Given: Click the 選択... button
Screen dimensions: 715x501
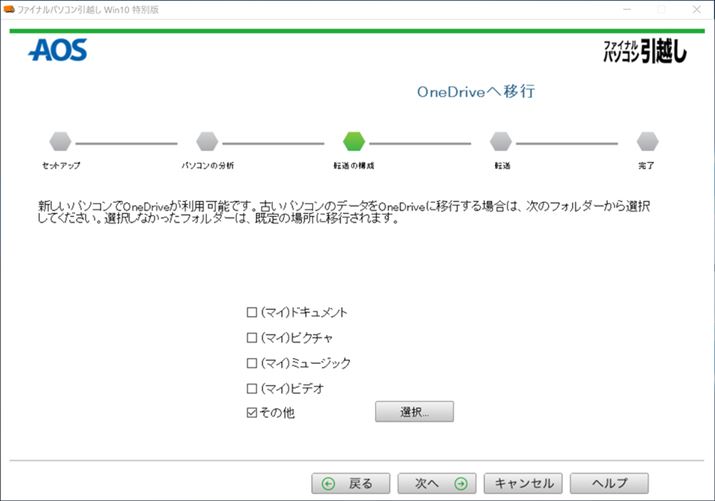Looking at the screenshot, I should 414,412.
